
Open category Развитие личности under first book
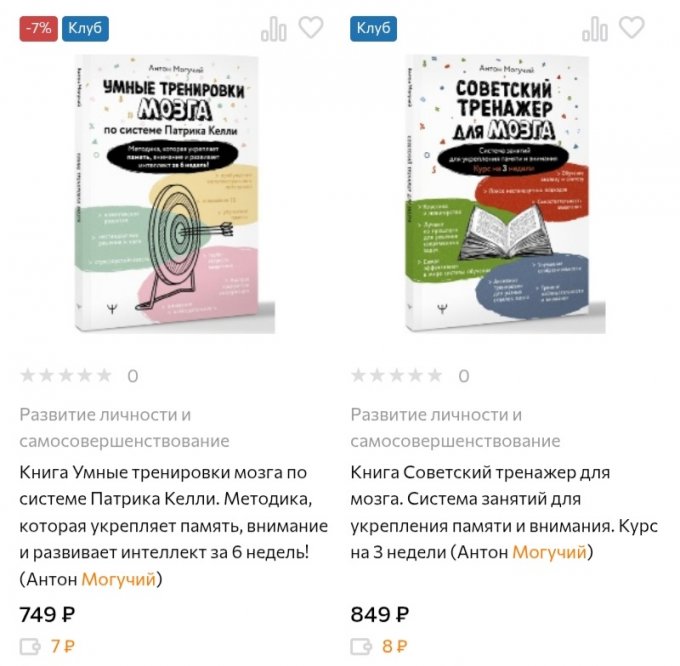pyautogui.click(x=124, y=428)
